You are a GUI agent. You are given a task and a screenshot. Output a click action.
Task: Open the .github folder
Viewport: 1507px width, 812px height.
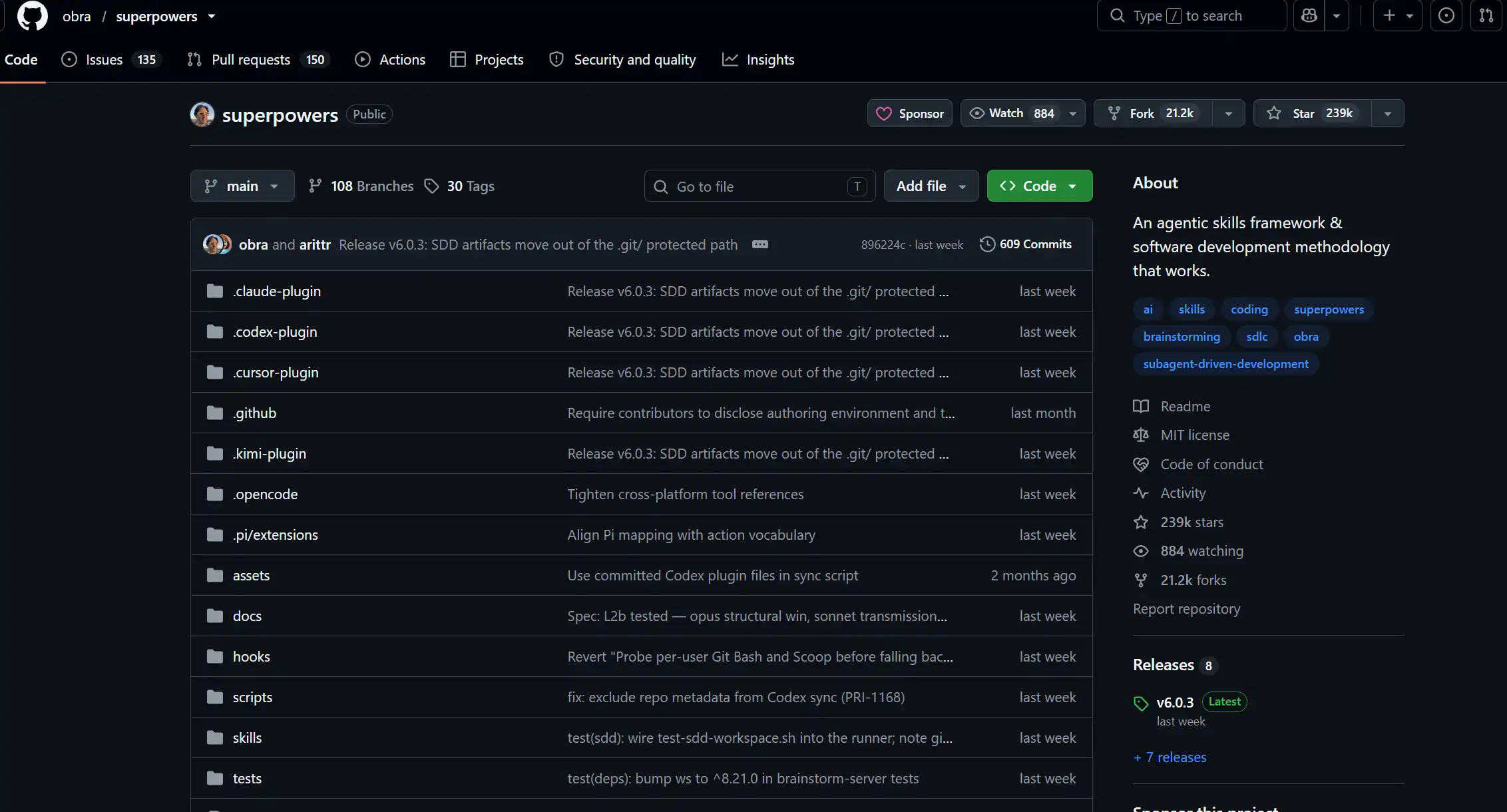[x=254, y=413]
